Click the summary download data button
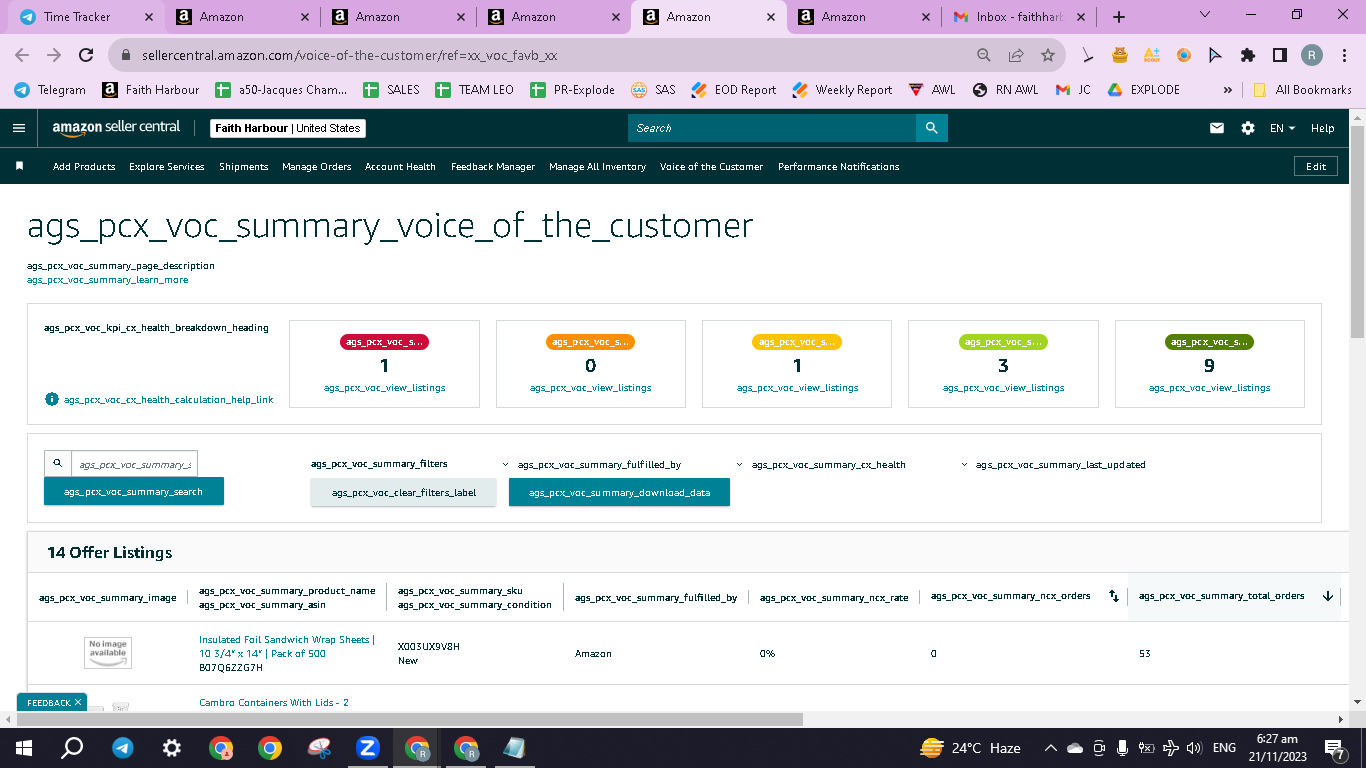The height and width of the screenshot is (768, 1366). pyautogui.click(x=619, y=492)
